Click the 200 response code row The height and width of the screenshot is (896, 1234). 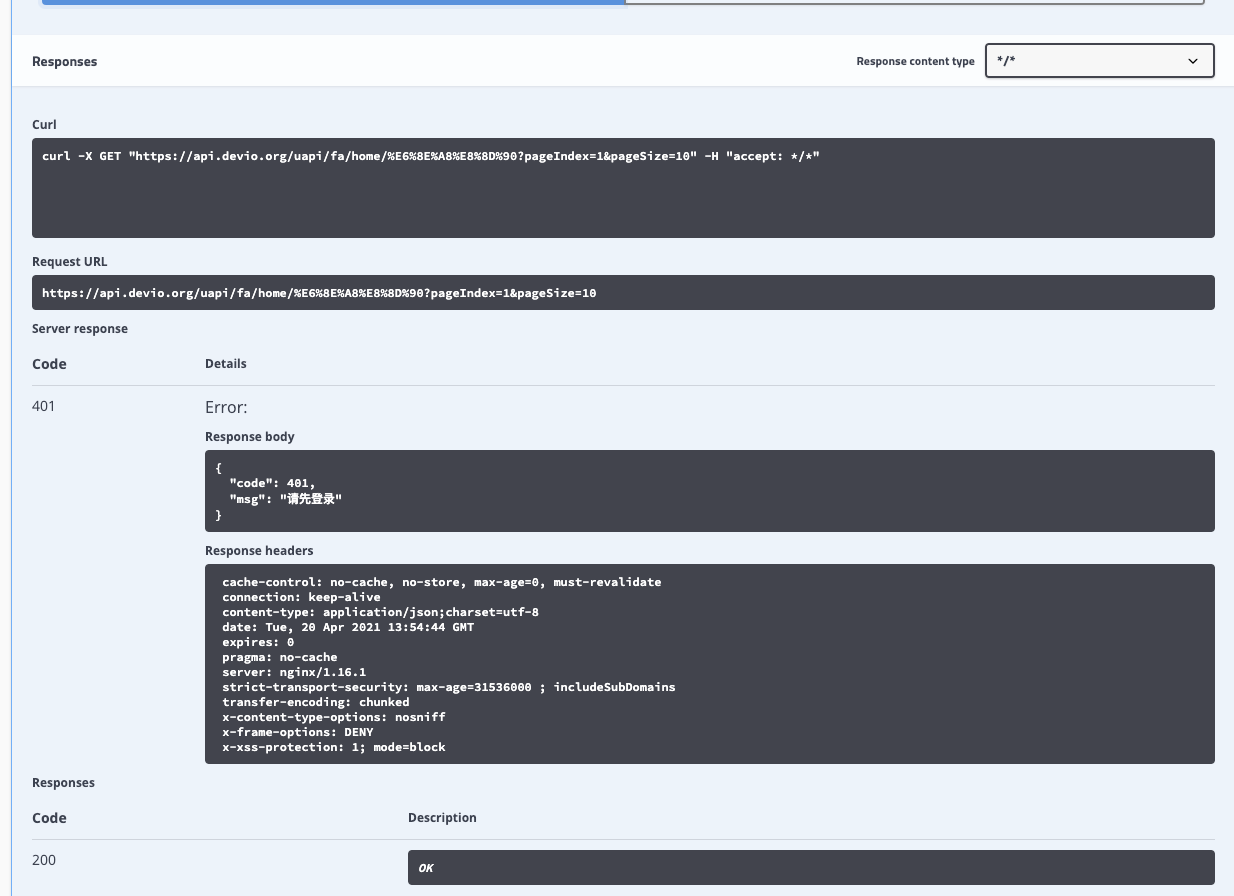(44, 860)
